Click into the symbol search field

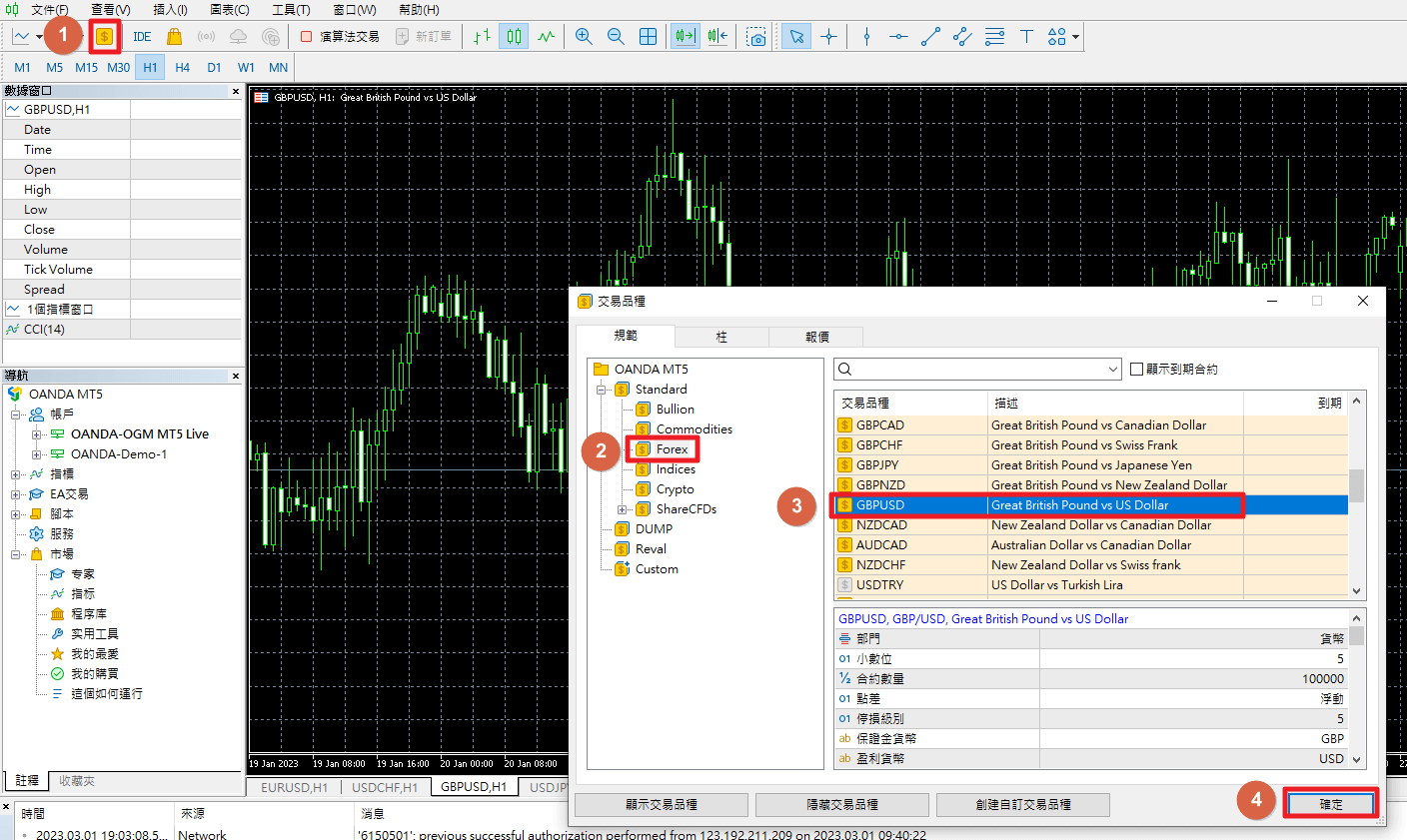pyautogui.click(x=979, y=370)
